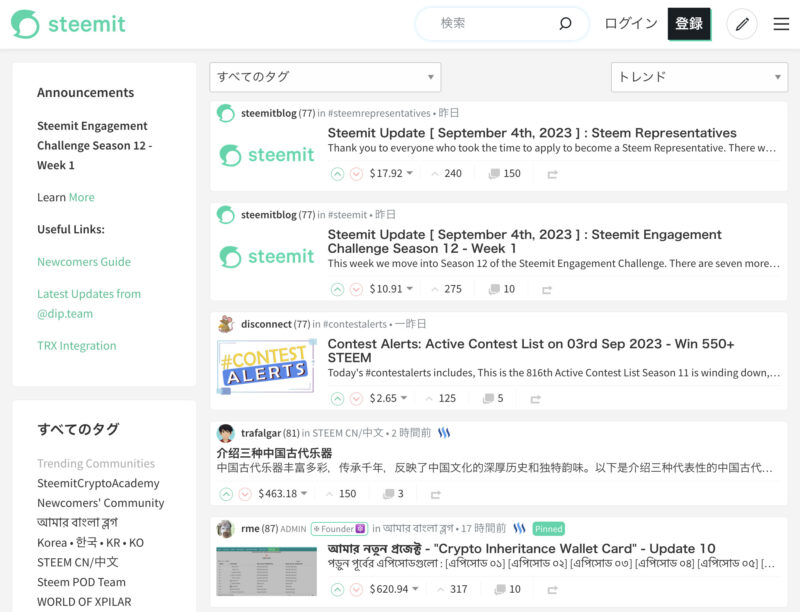Select Steem POD Team community

(x=81, y=582)
